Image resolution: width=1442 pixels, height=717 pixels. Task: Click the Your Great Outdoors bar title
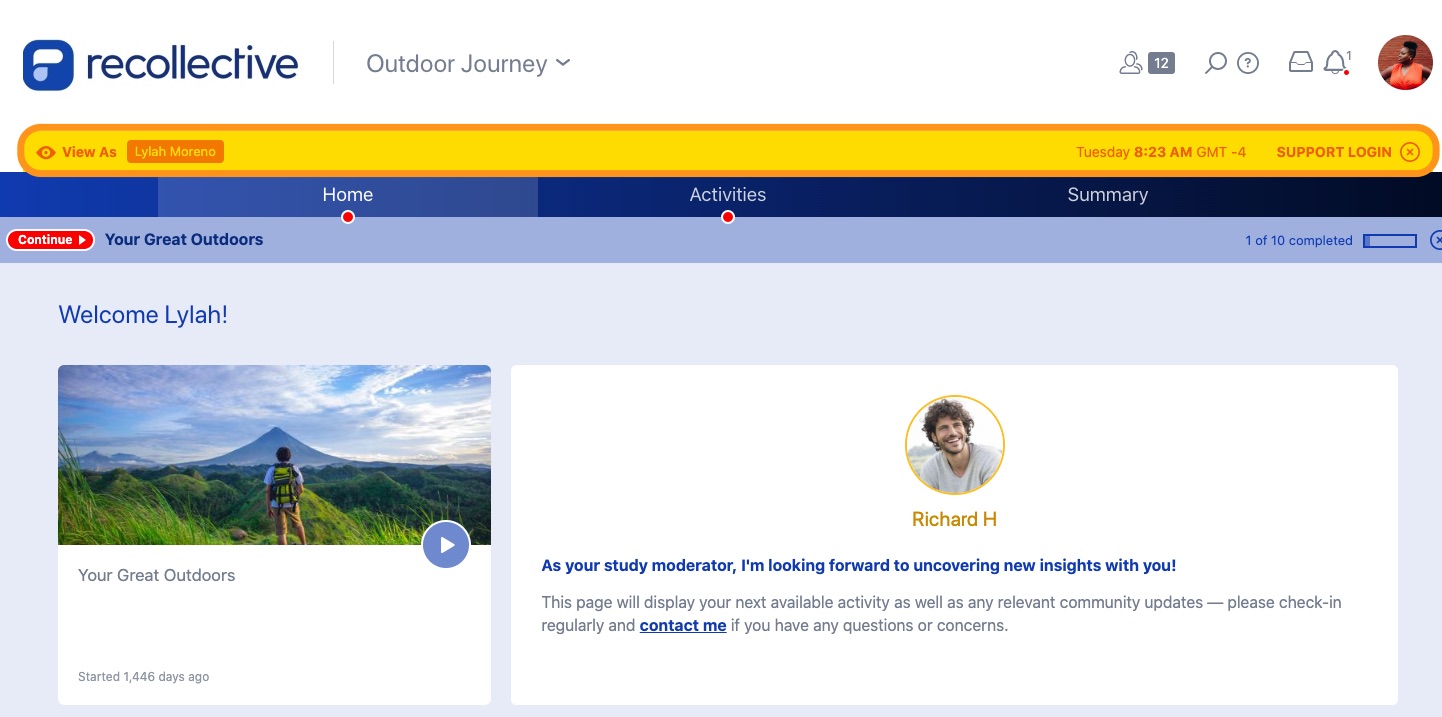184,240
